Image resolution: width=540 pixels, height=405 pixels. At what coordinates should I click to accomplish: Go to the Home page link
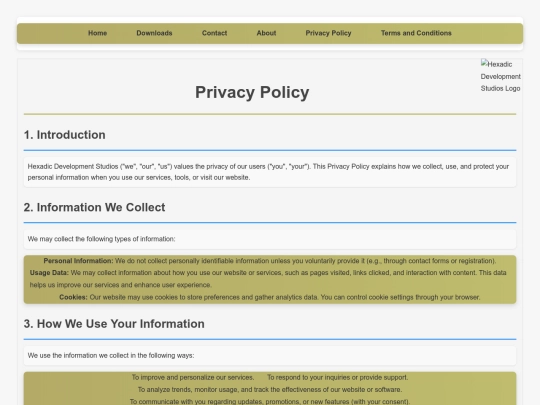[x=97, y=33]
